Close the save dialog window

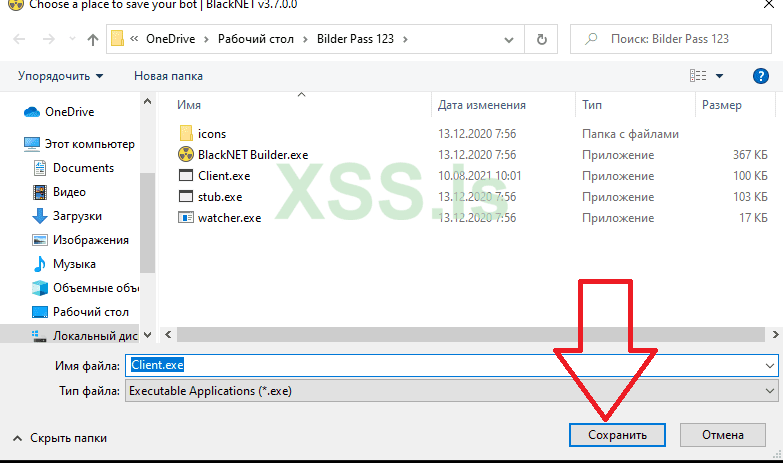tap(769, 4)
